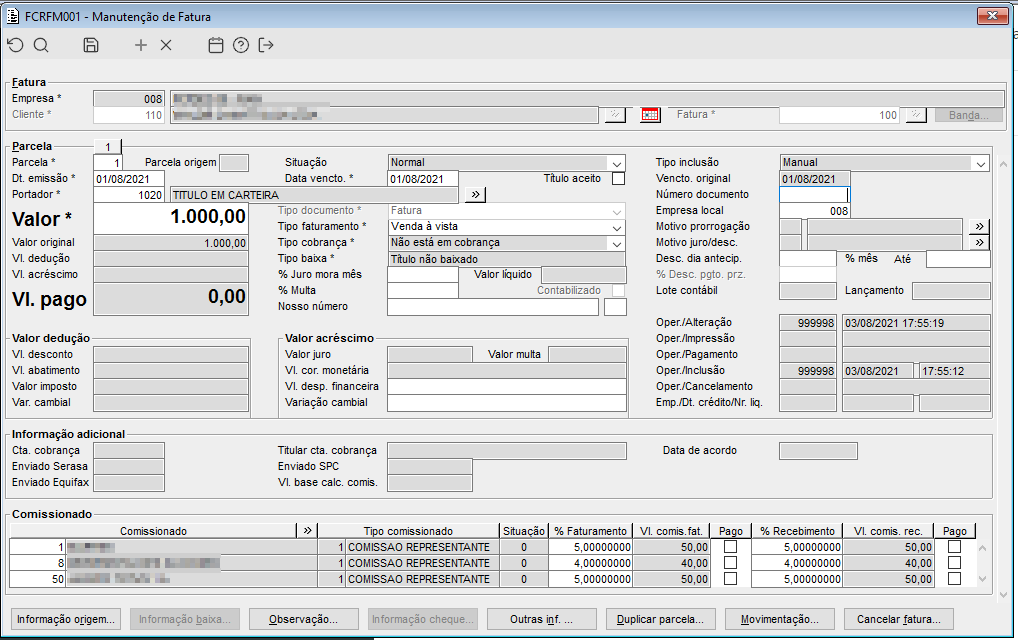Click the Cancelar fatura button

pyautogui.click(x=898, y=619)
